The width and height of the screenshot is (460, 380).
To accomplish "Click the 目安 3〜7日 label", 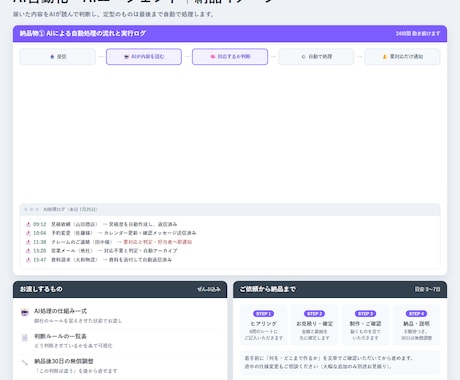I will tap(427, 289).
